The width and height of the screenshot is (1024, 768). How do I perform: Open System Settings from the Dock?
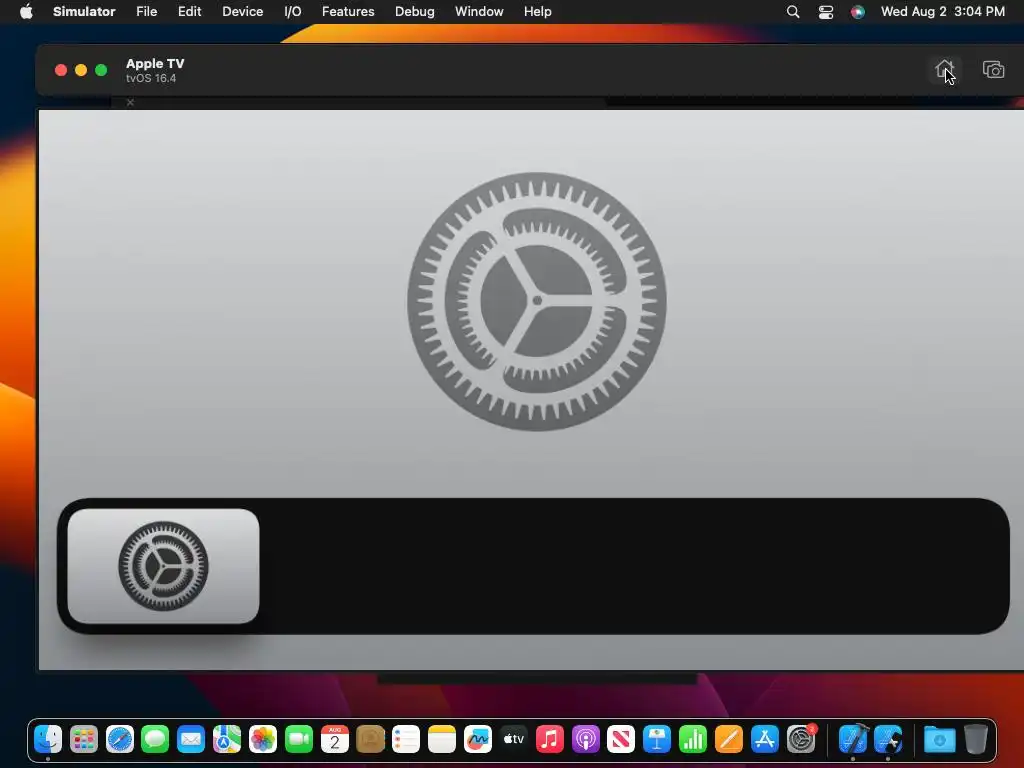[x=801, y=739]
